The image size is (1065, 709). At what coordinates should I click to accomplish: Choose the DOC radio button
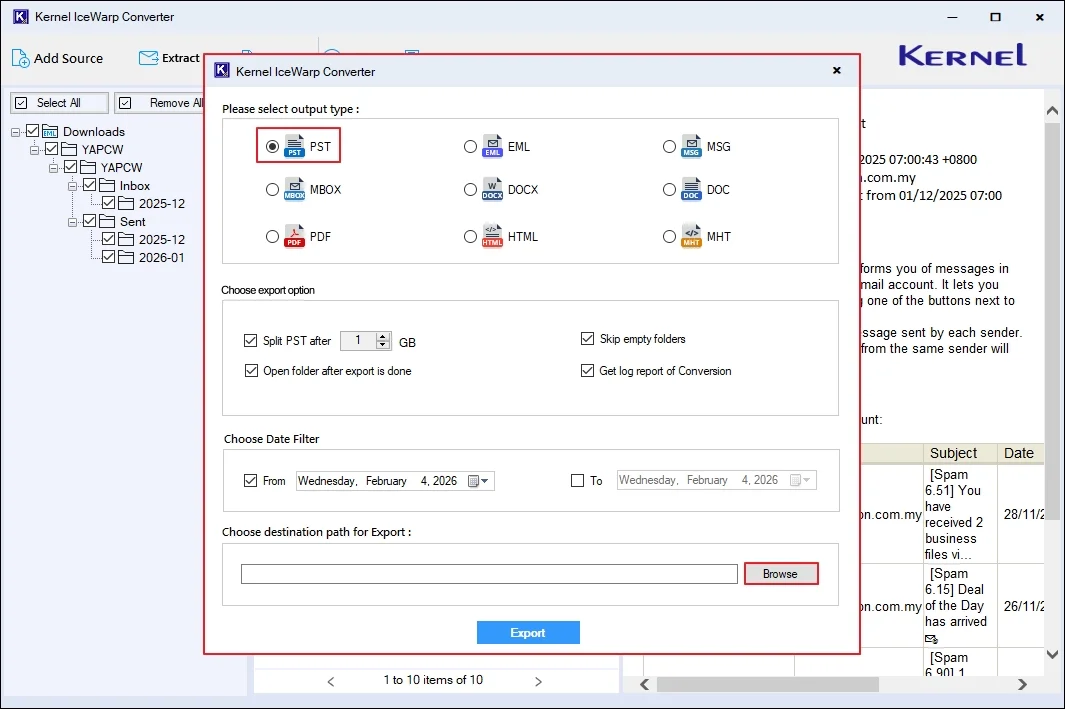(x=670, y=190)
